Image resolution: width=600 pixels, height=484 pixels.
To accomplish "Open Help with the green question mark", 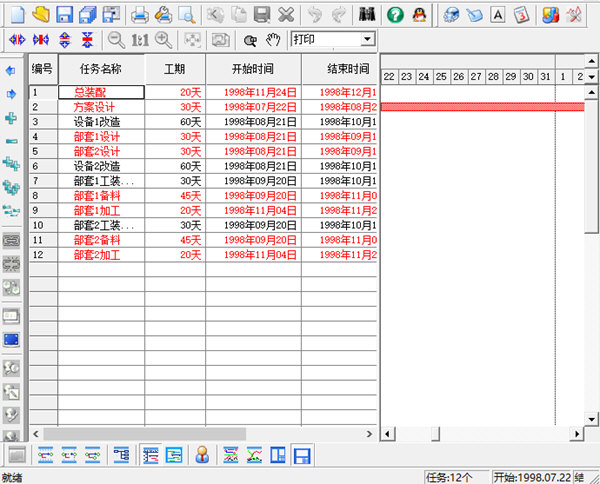I will [395, 14].
